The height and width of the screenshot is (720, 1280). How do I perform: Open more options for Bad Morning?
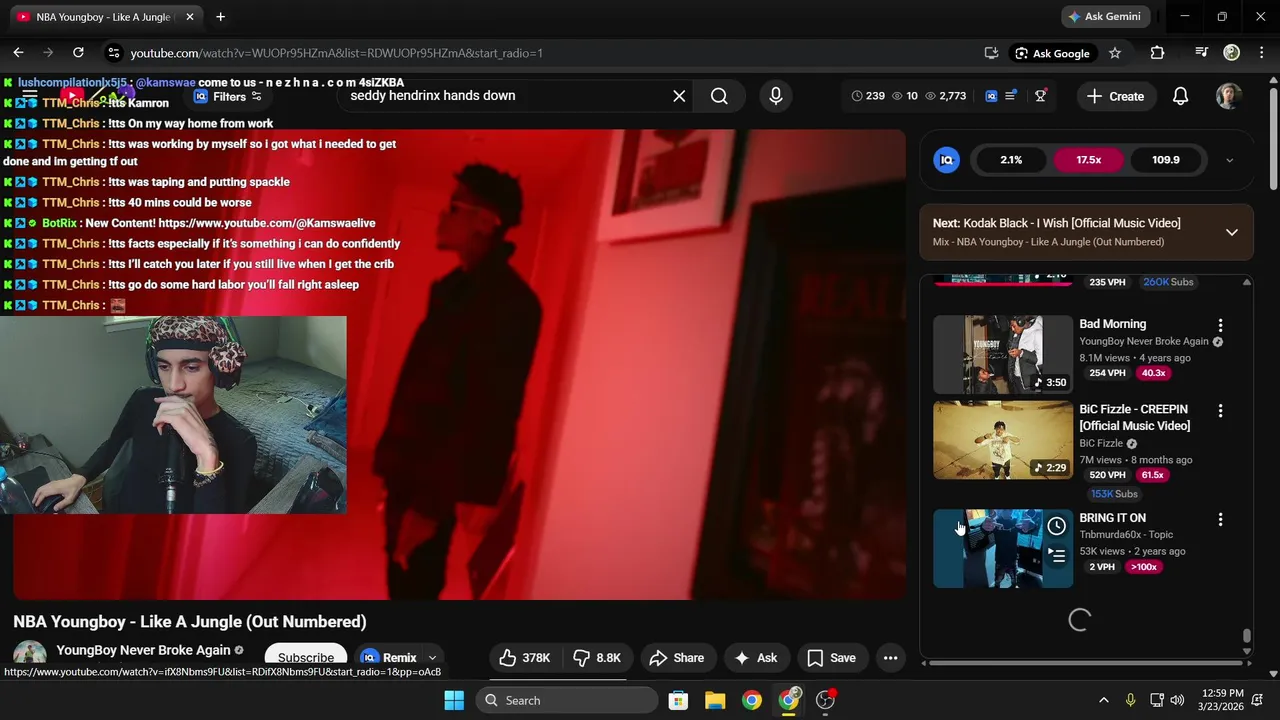[x=1220, y=326]
